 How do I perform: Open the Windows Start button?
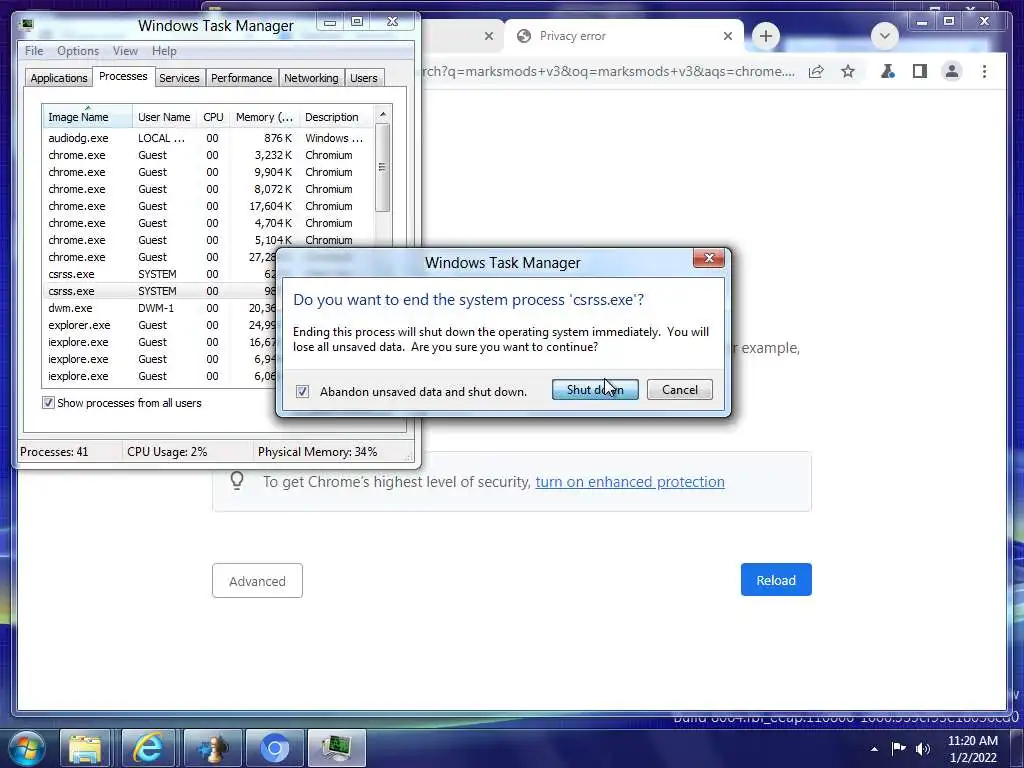coord(27,748)
